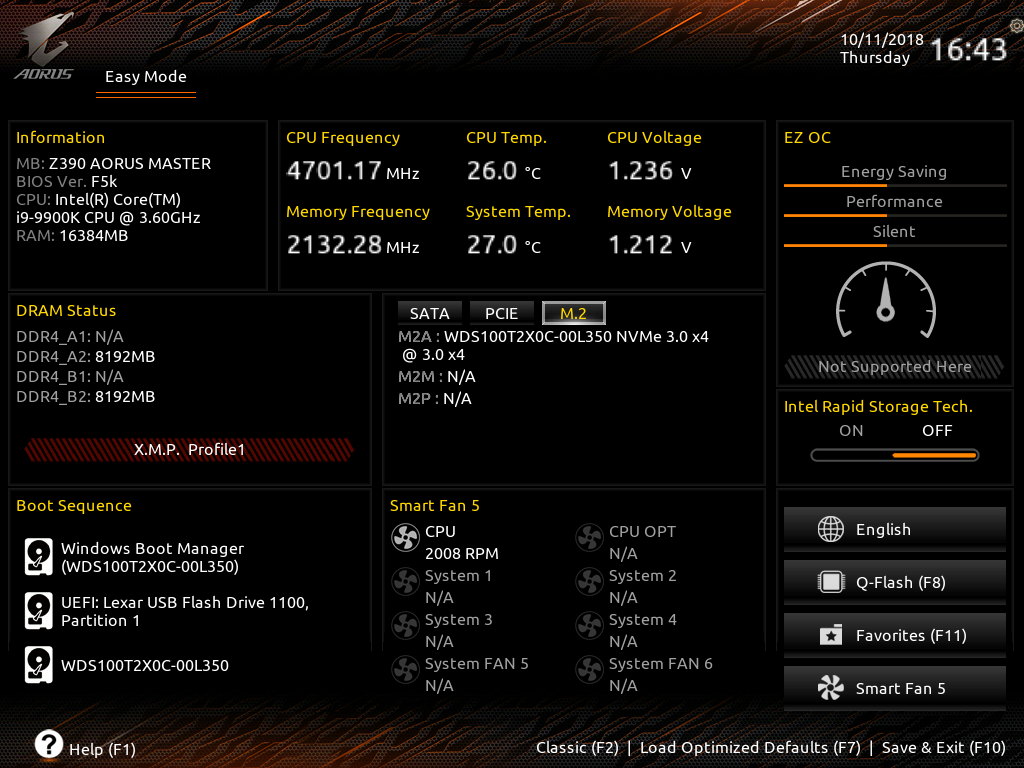Click the M2A WDS100T2X0C-00L350 NVMe entry
Image resolution: width=1024 pixels, height=768 pixels.
[553, 345]
